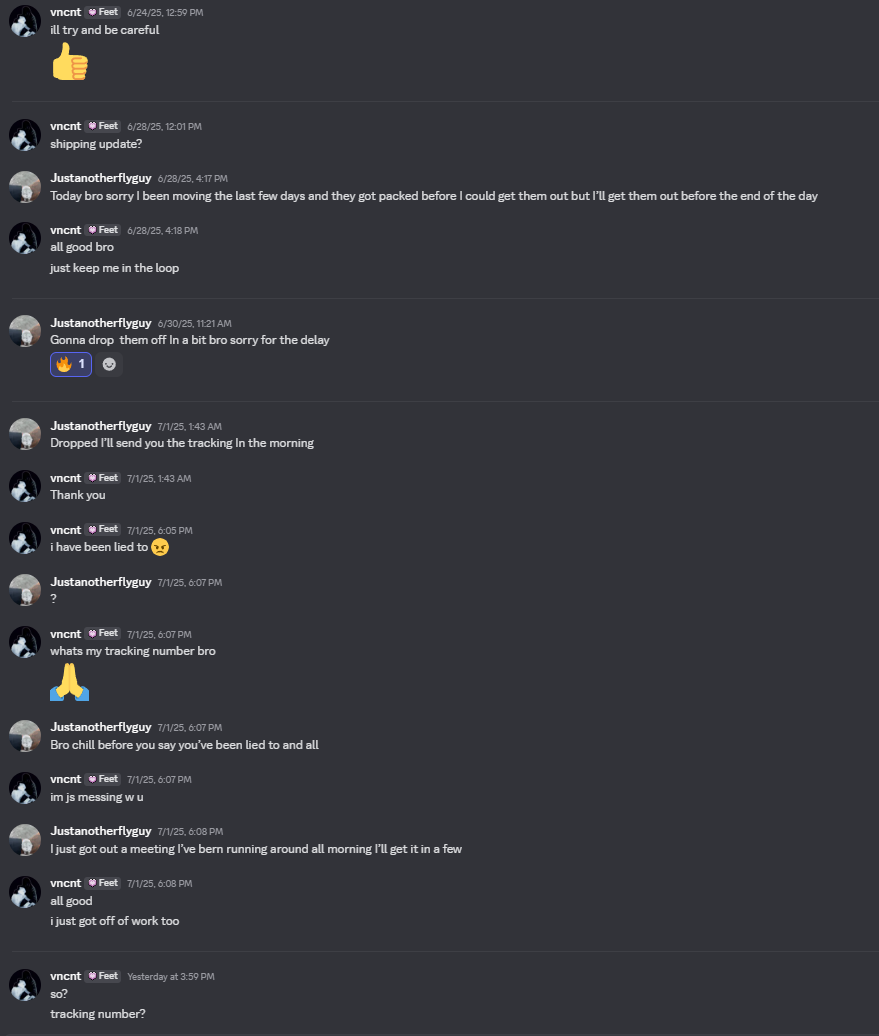Click the Feet badge on 'whats my tracking number' message

click(103, 633)
